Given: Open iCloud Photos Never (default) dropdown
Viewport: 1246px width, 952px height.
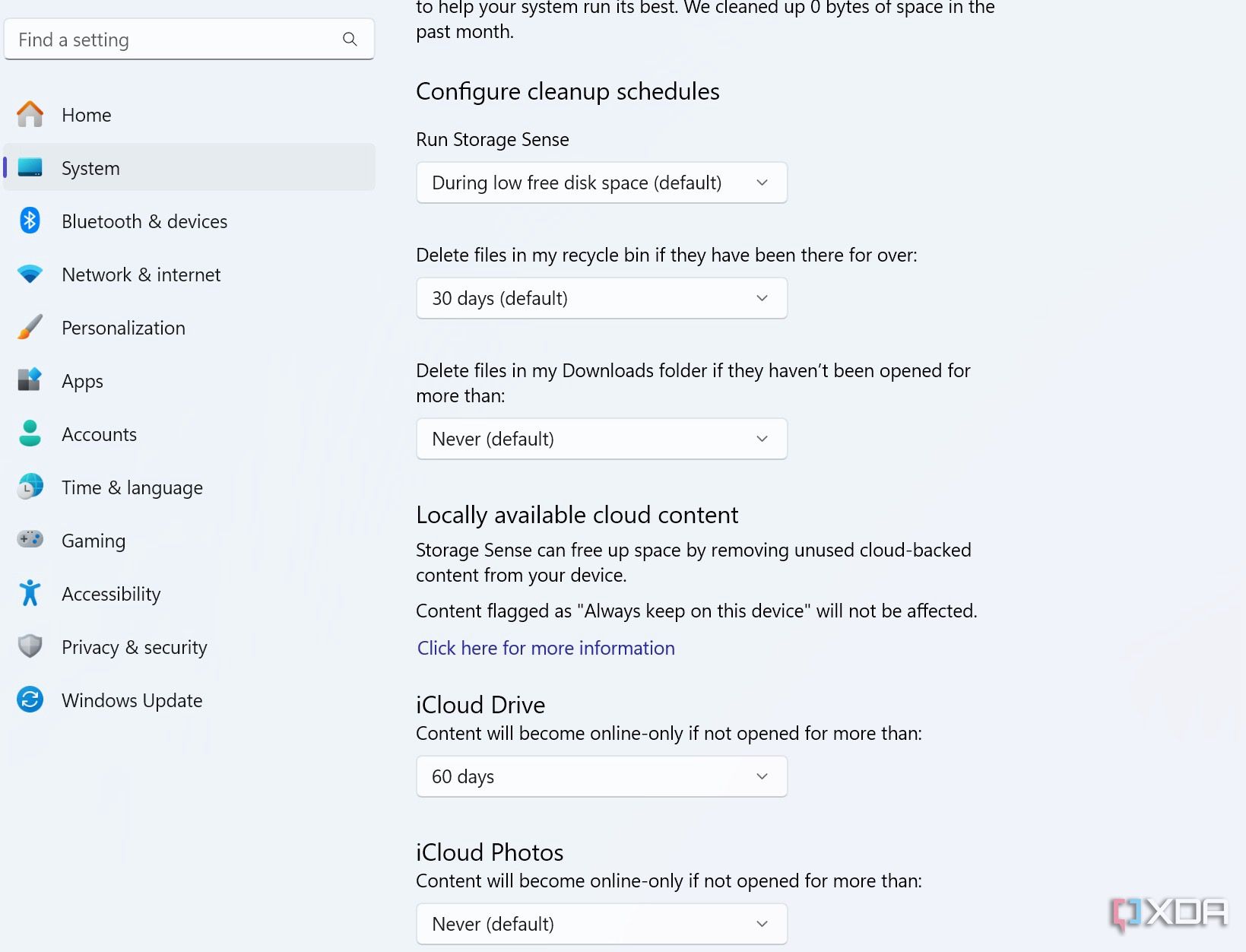Looking at the screenshot, I should tap(601, 924).
